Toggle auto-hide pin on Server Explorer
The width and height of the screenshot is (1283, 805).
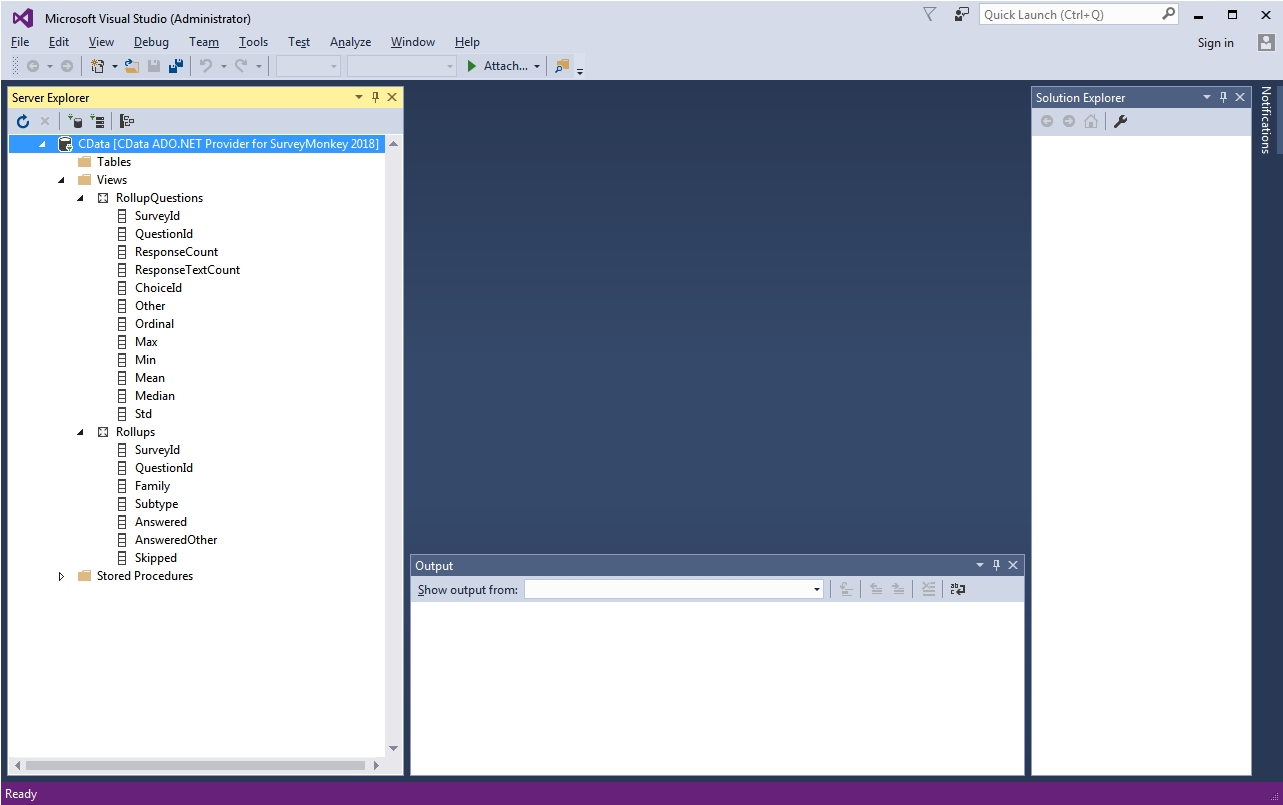pos(375,97)
